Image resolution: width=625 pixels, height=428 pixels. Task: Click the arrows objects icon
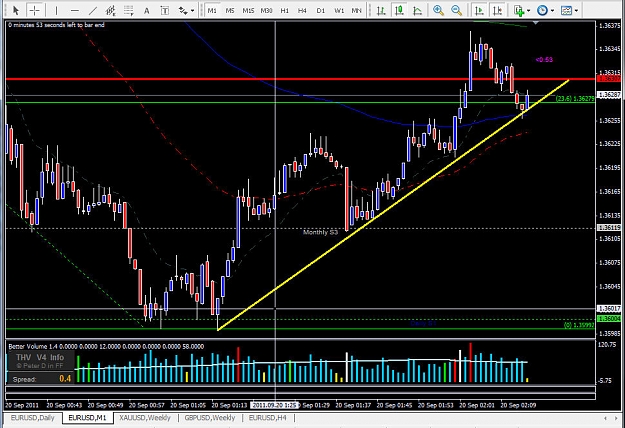pos(183,10)
